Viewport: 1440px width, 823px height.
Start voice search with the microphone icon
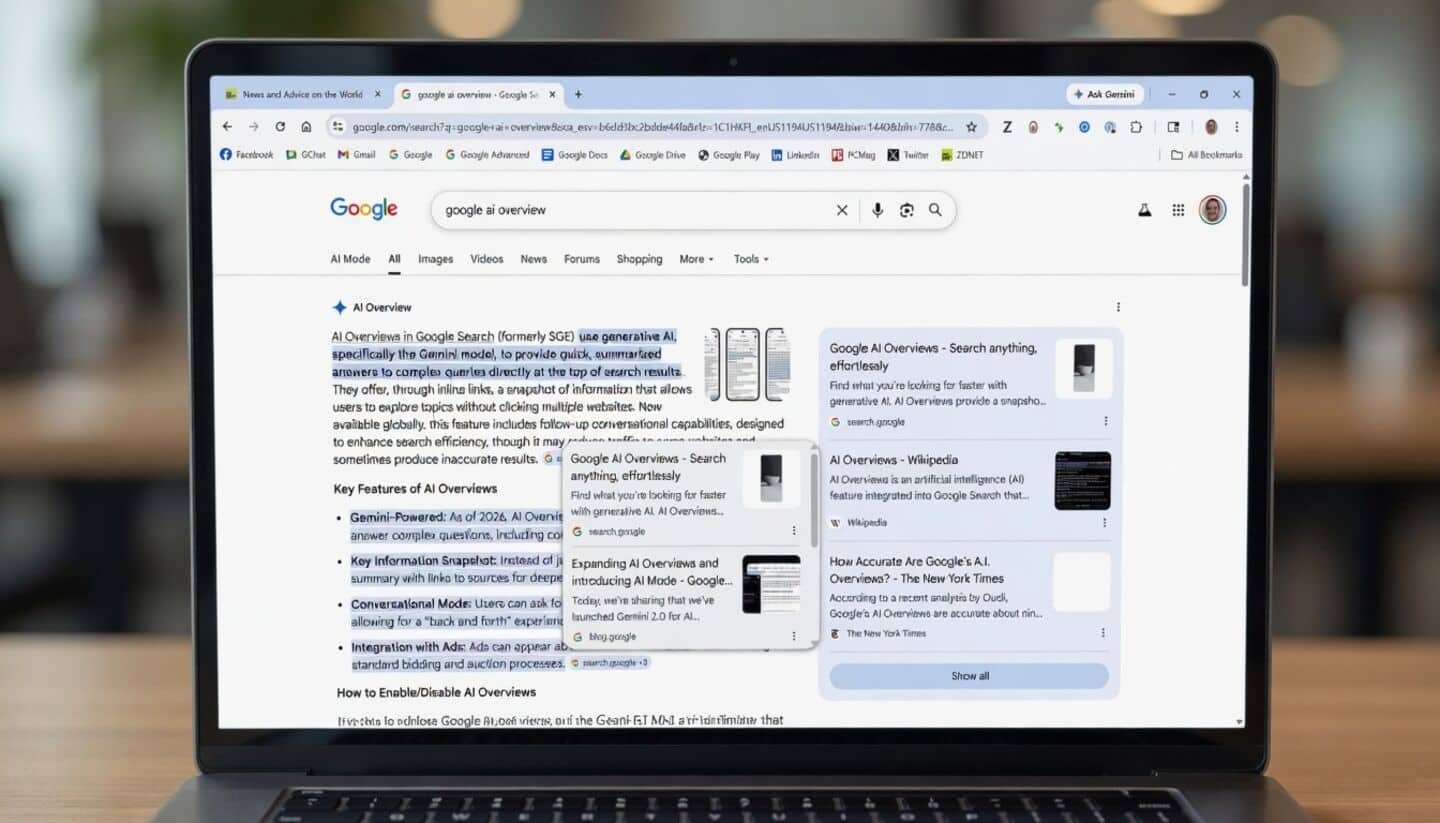pyautogui.click(x=877, y=210)
